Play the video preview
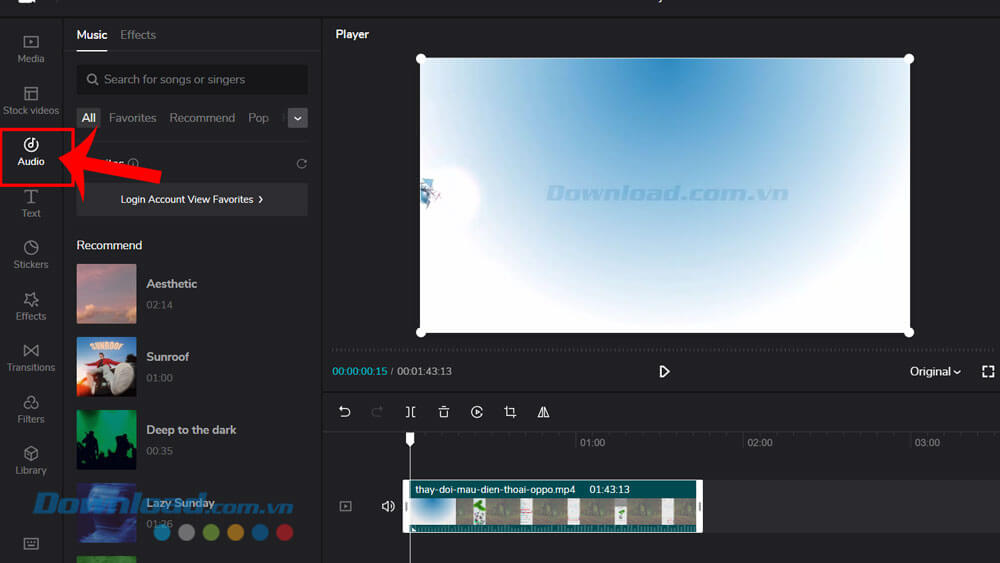Screen dimensions: 1000x563 point(664,371)
